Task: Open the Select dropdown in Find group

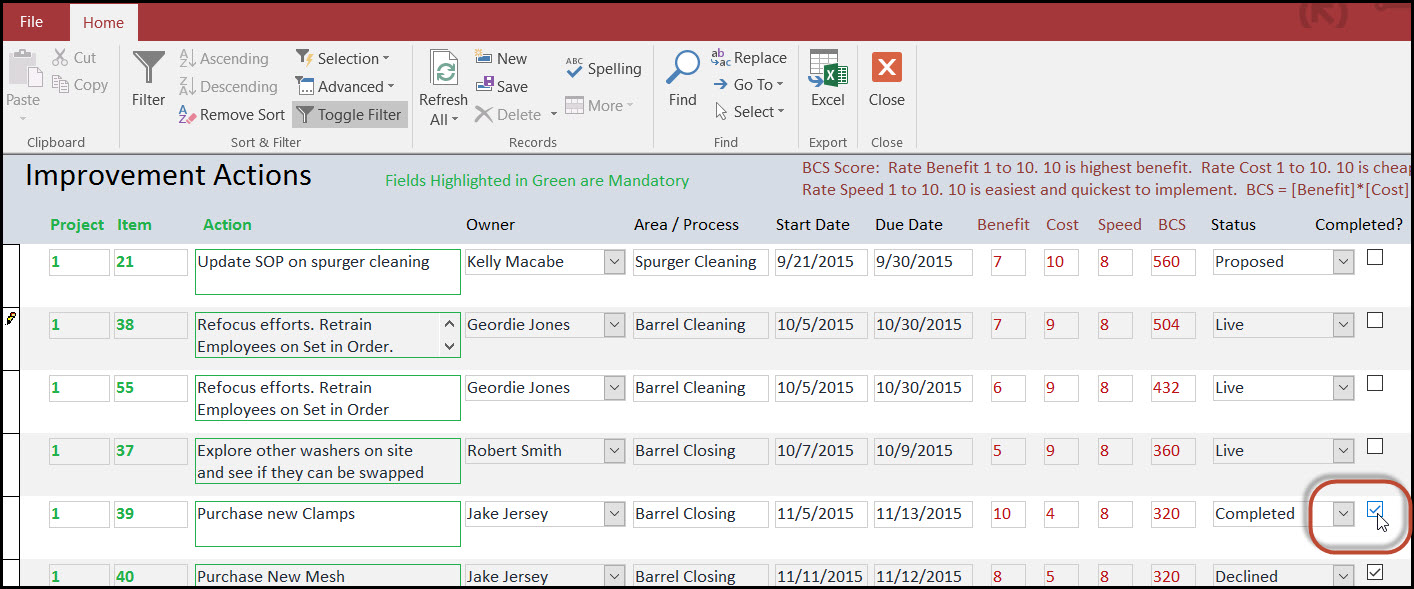Action: [x=750, y=112]
